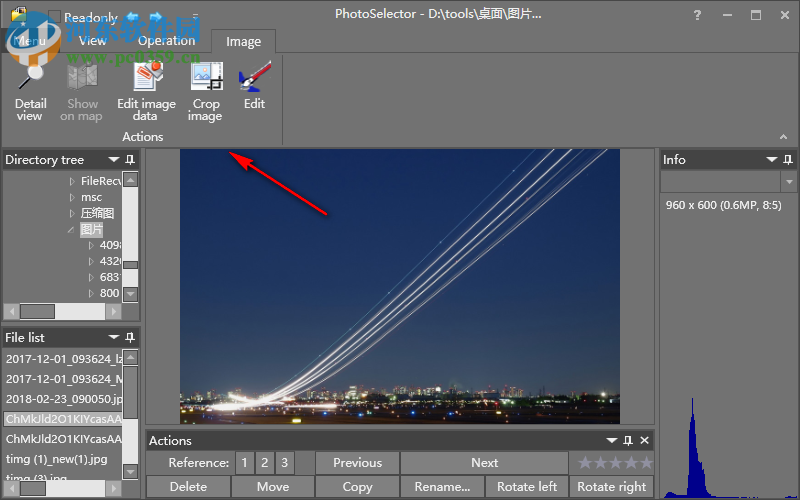Viewport: 800px width, 500px height.
Task: Click directory tree horizontal scroll right arrow
Action: 114,311
